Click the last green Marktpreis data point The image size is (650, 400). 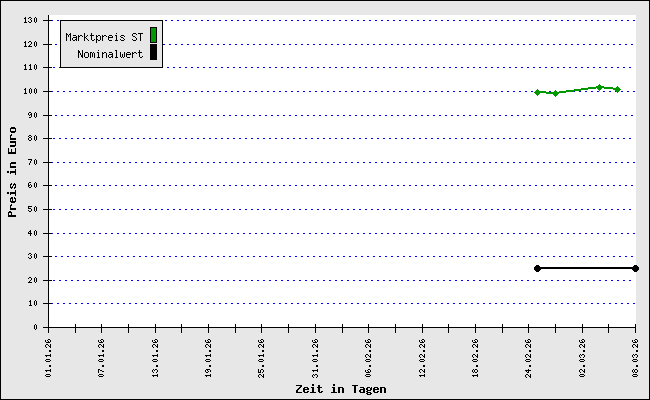point(618,89)
